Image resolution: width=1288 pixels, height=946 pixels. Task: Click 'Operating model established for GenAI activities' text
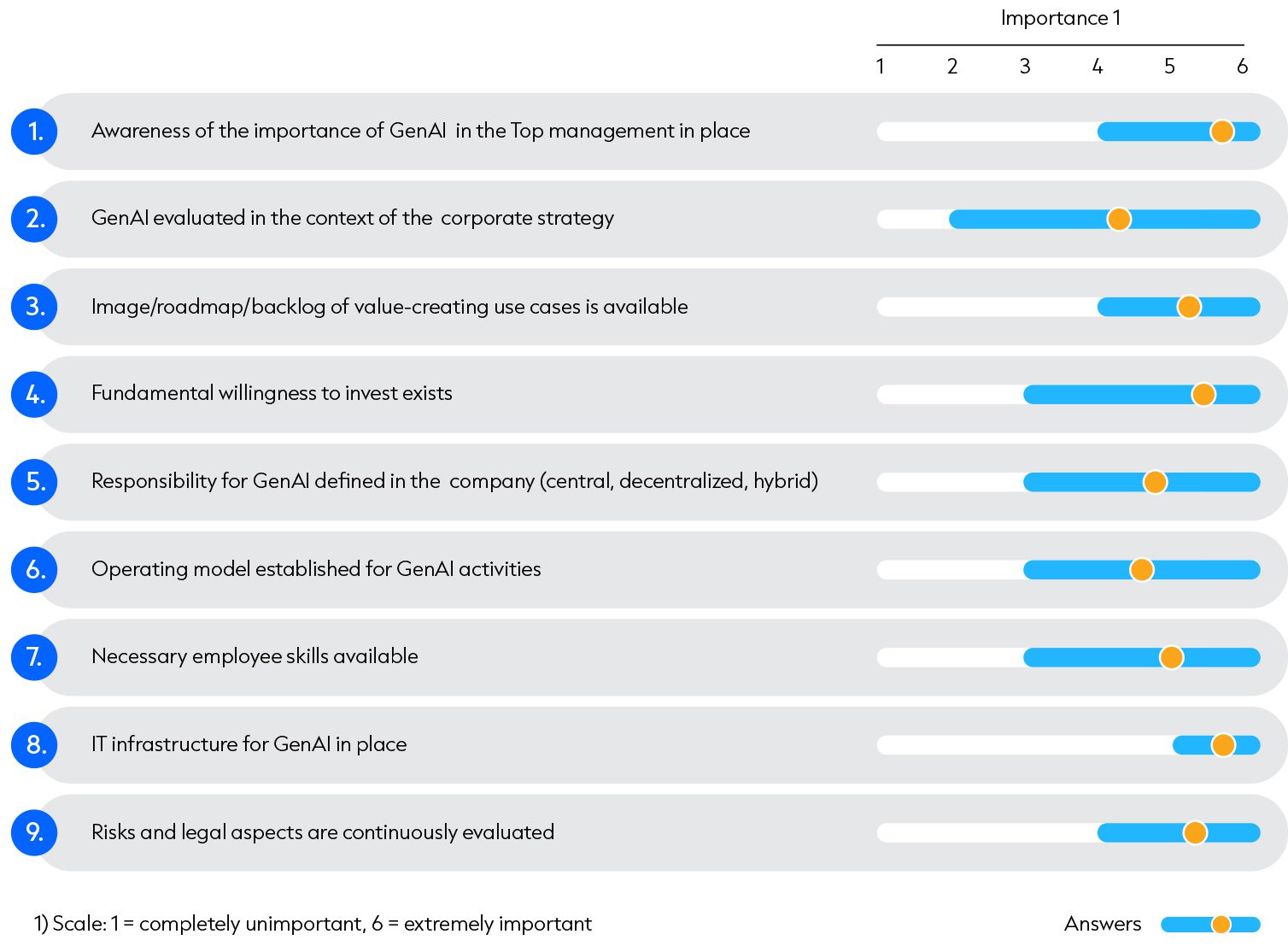coord(316,569)
